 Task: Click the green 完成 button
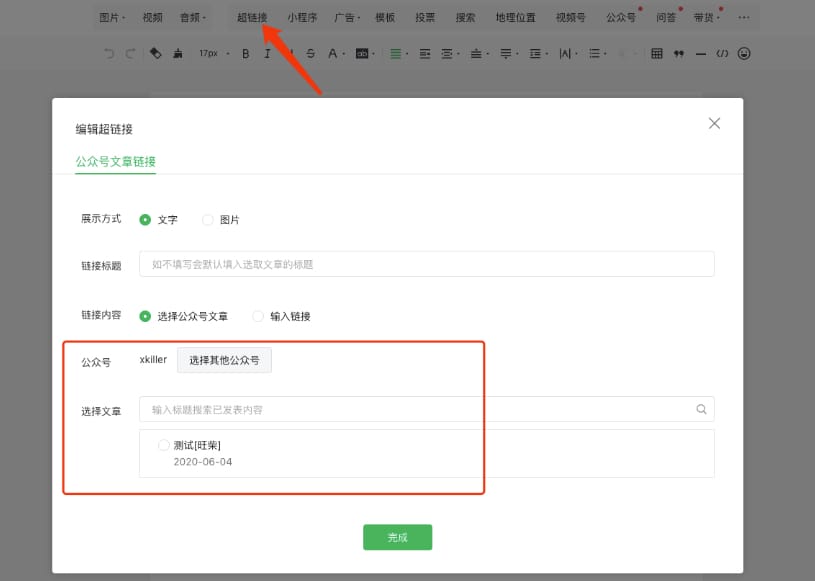tap(398, 537)
